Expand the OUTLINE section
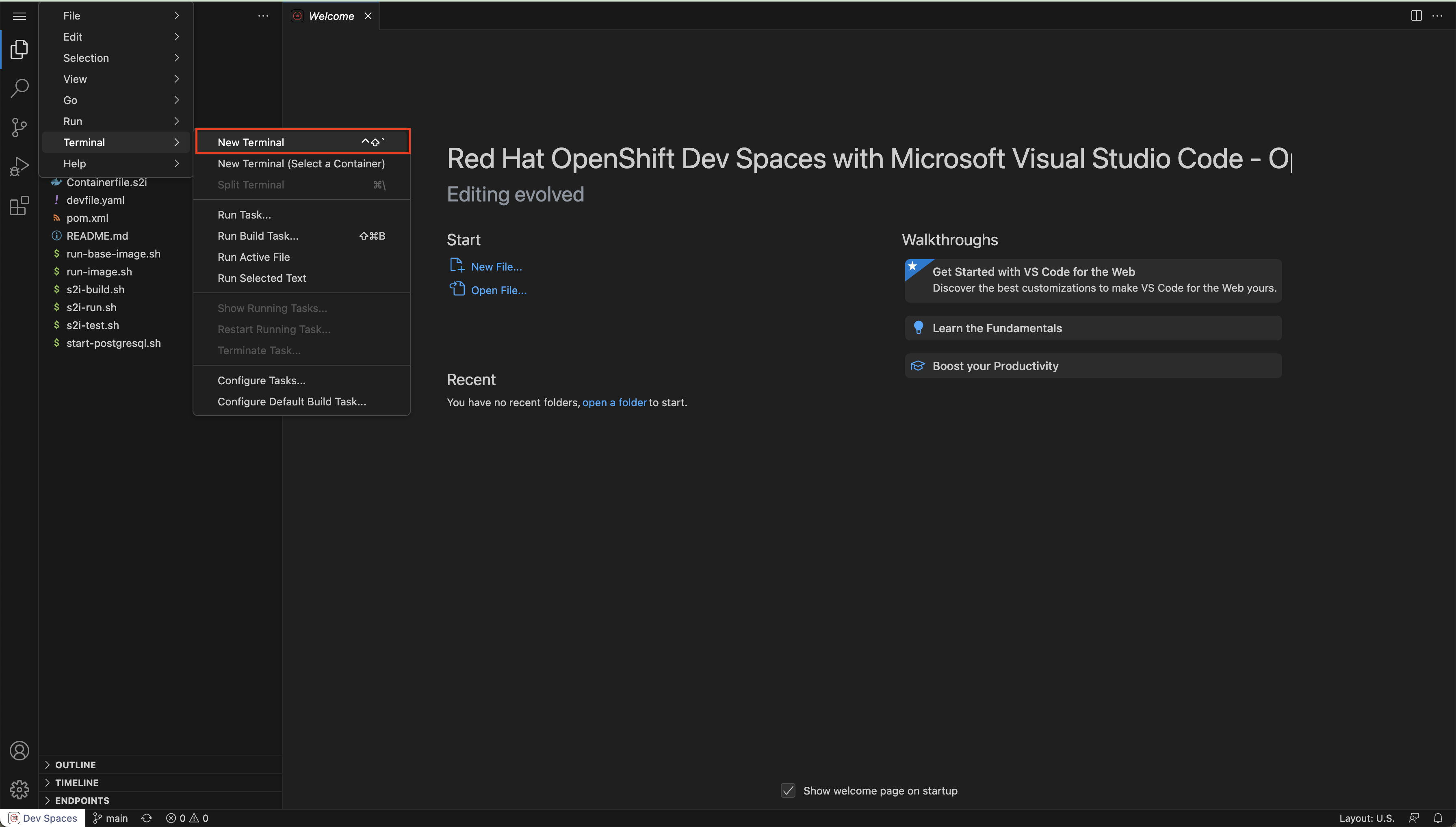This screenshot has height=827, width=1456. (x=160, y=764)
